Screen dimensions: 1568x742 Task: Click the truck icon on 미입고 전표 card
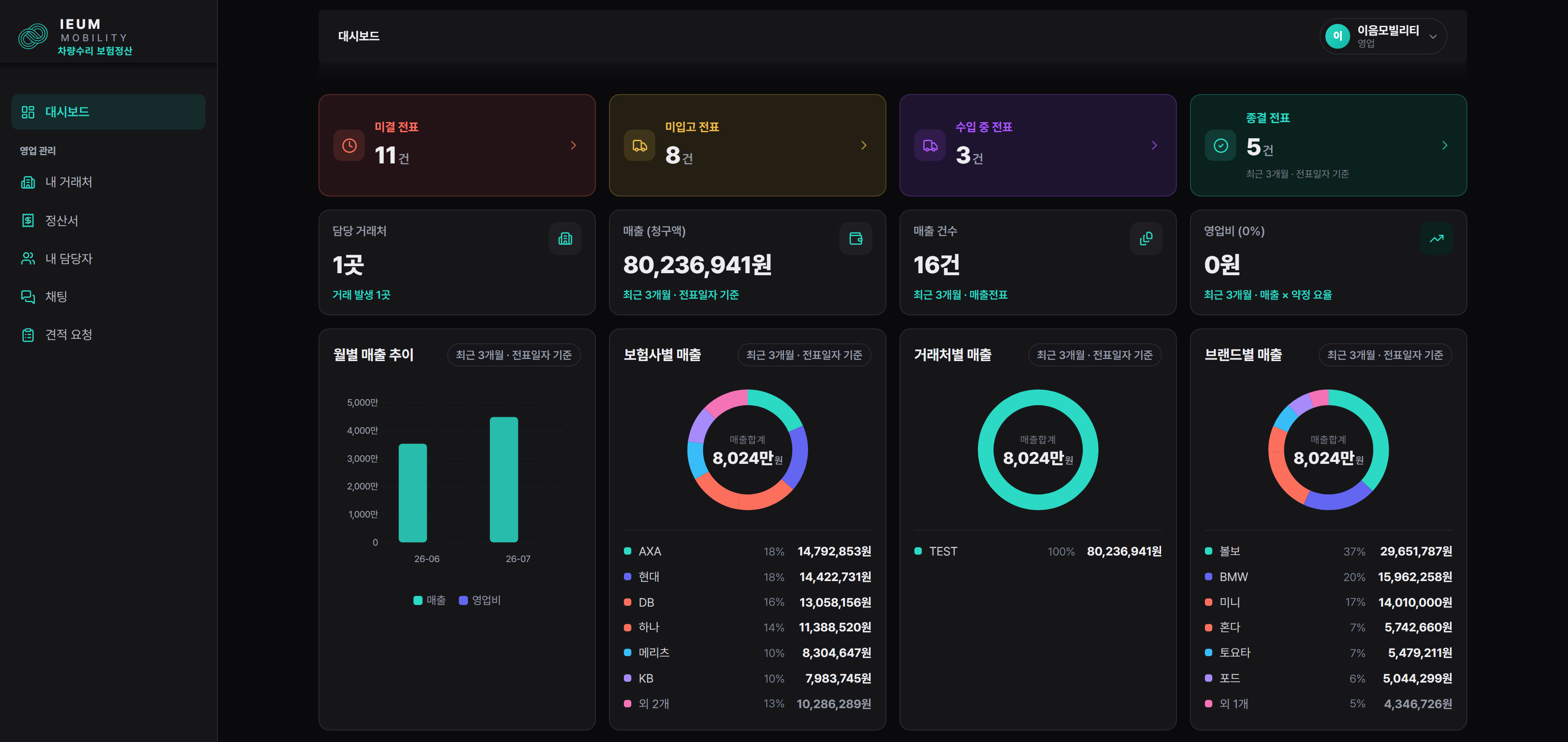(640, 146)
